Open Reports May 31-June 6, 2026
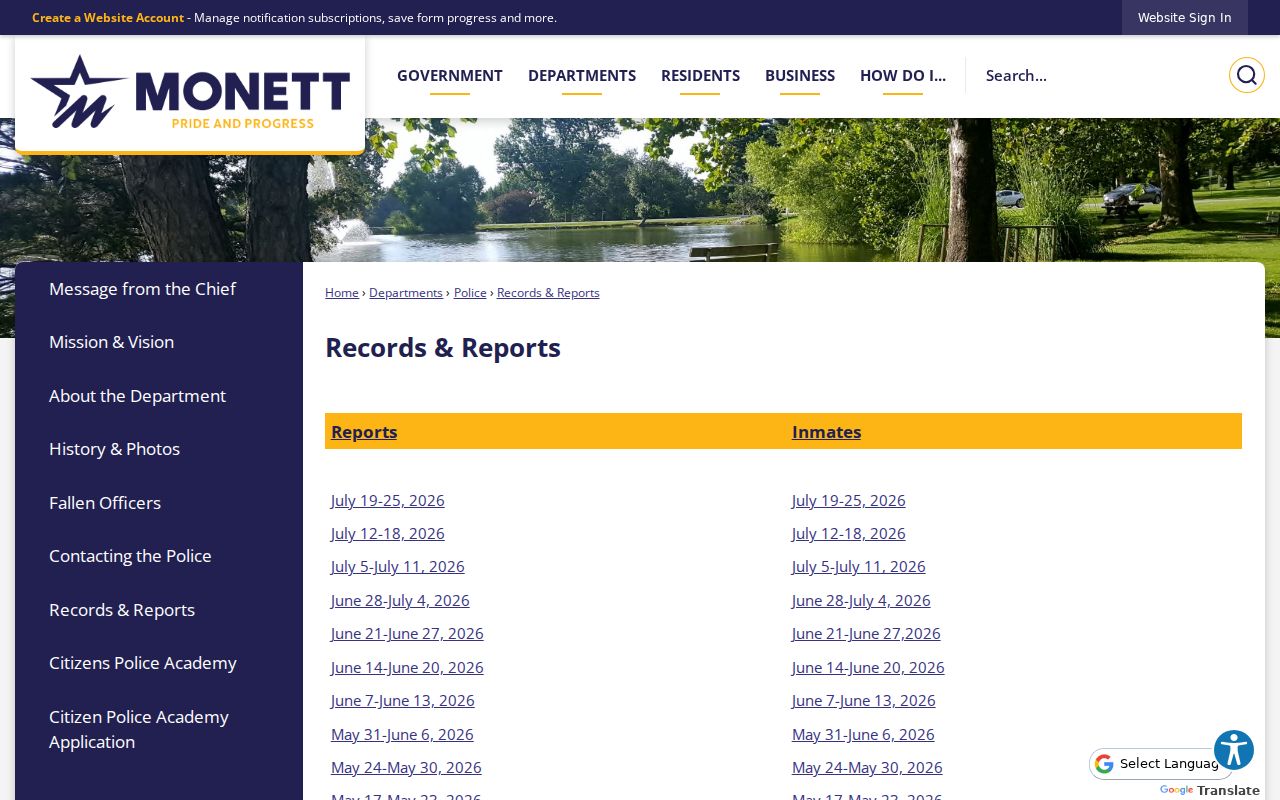This screenshot has height=800, width=1280. (402, 735)
